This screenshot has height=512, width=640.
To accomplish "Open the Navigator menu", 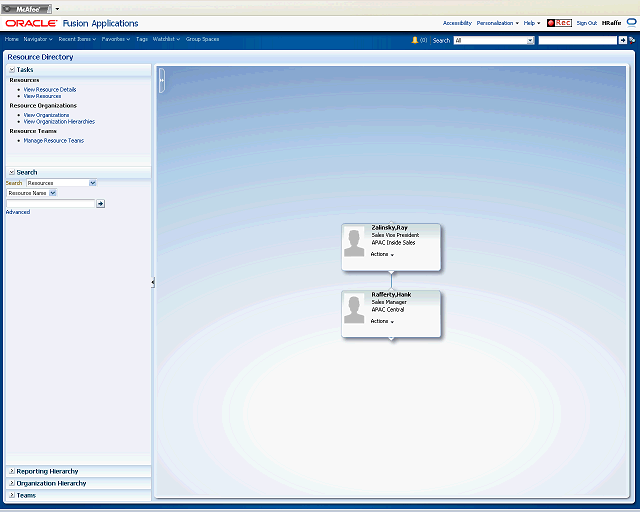I will tap(38, 39).
